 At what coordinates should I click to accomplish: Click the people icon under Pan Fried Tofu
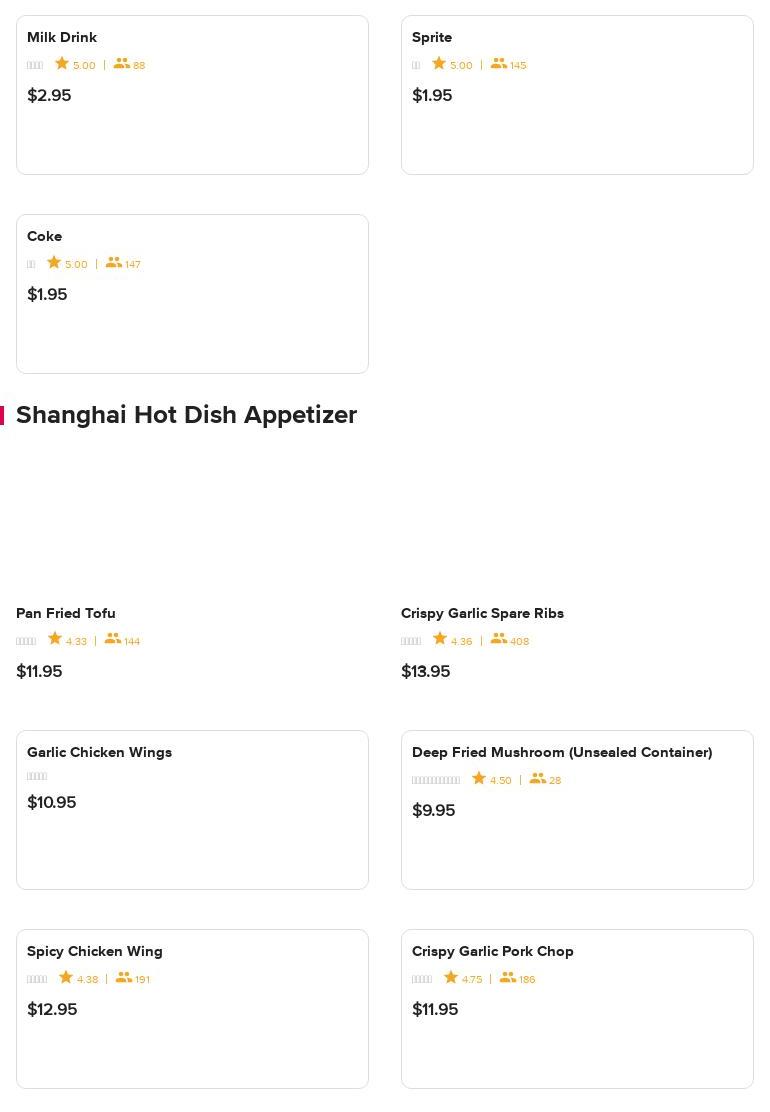pyautogui.click(x=113, y=639)
